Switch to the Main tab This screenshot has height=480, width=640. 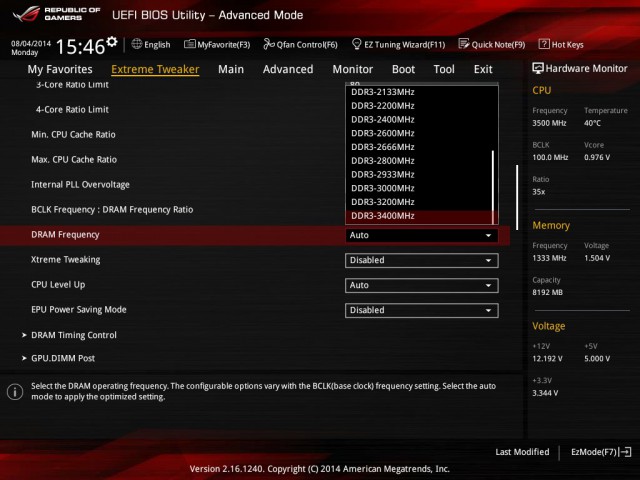coord(231,69)
